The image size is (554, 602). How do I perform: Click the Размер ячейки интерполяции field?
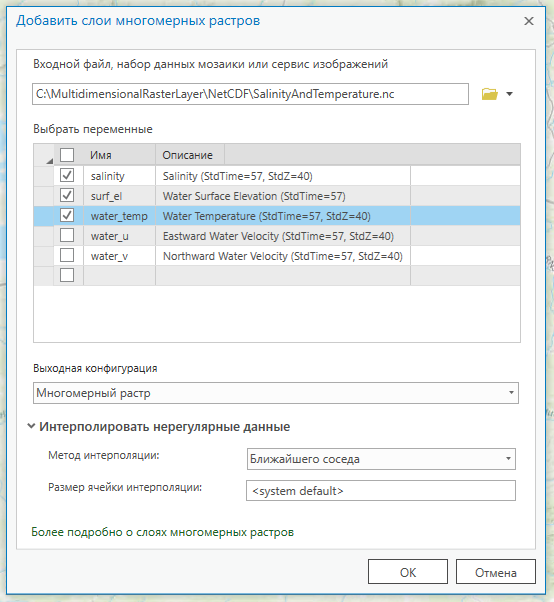pyautogui.click(x=381, y=491)
